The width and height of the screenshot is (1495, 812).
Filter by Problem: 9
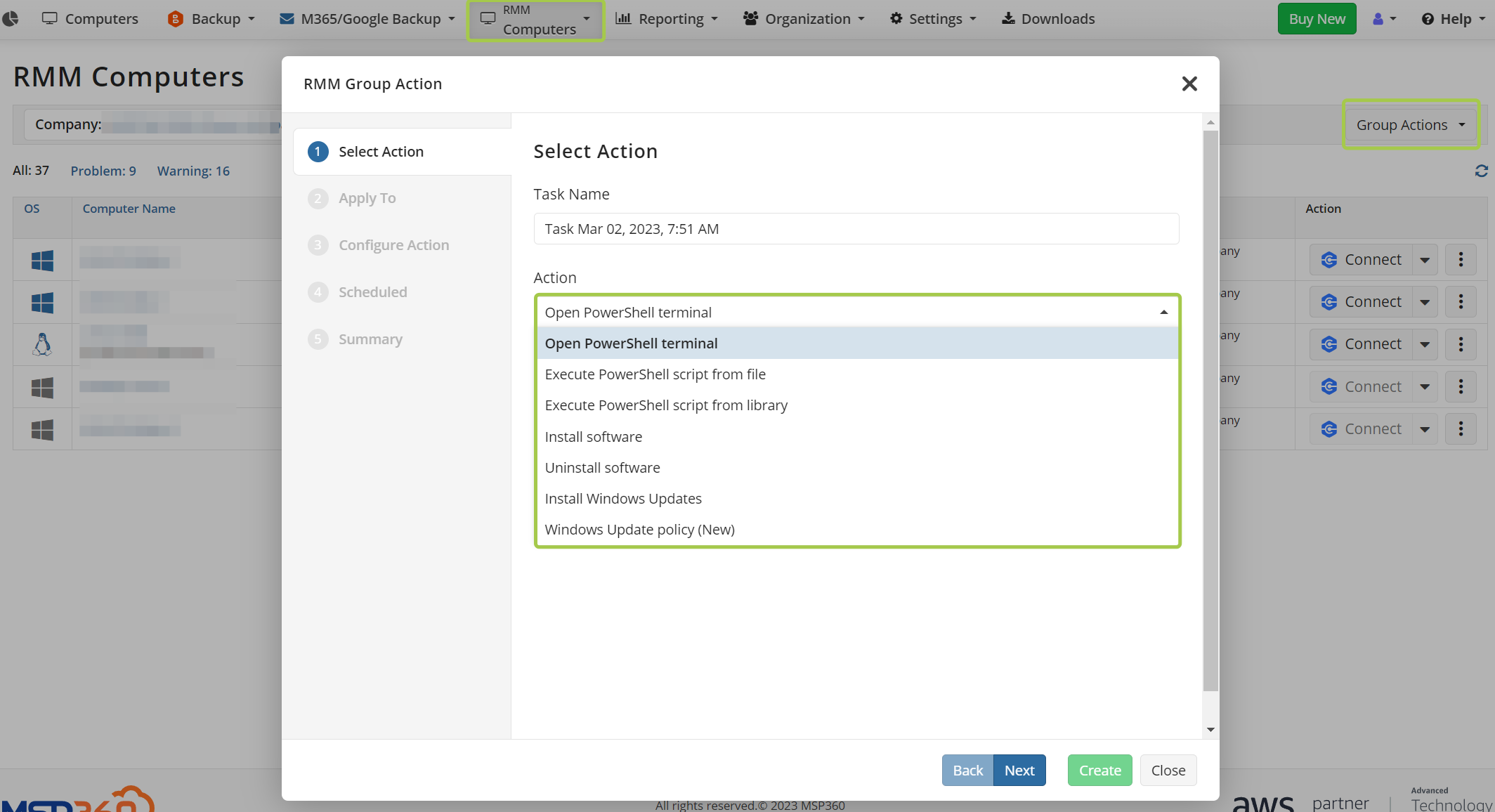(x=103, y=171)
